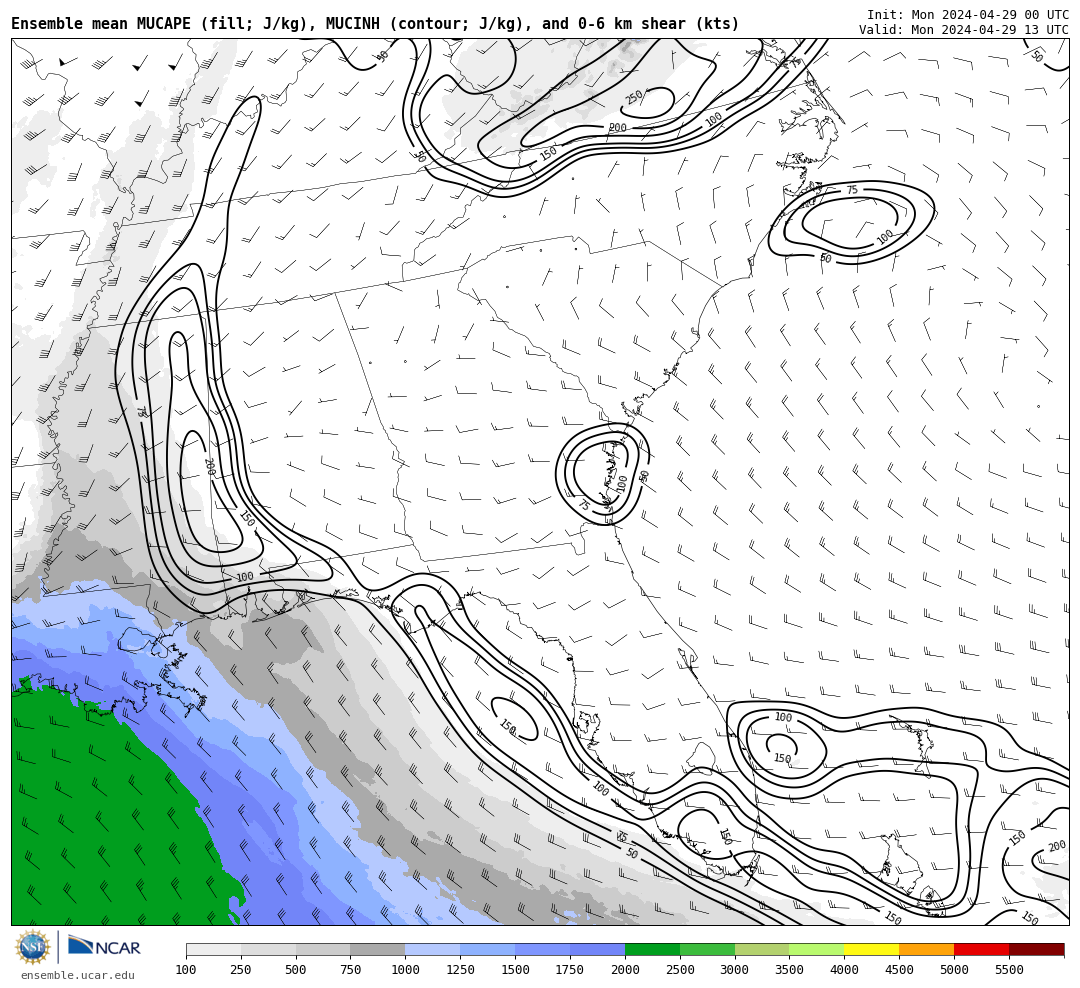This screenshot has height=988, width=1080.
Task: Click the '1250' tick label under the colorbar
Action: click(x=460, y=970)
